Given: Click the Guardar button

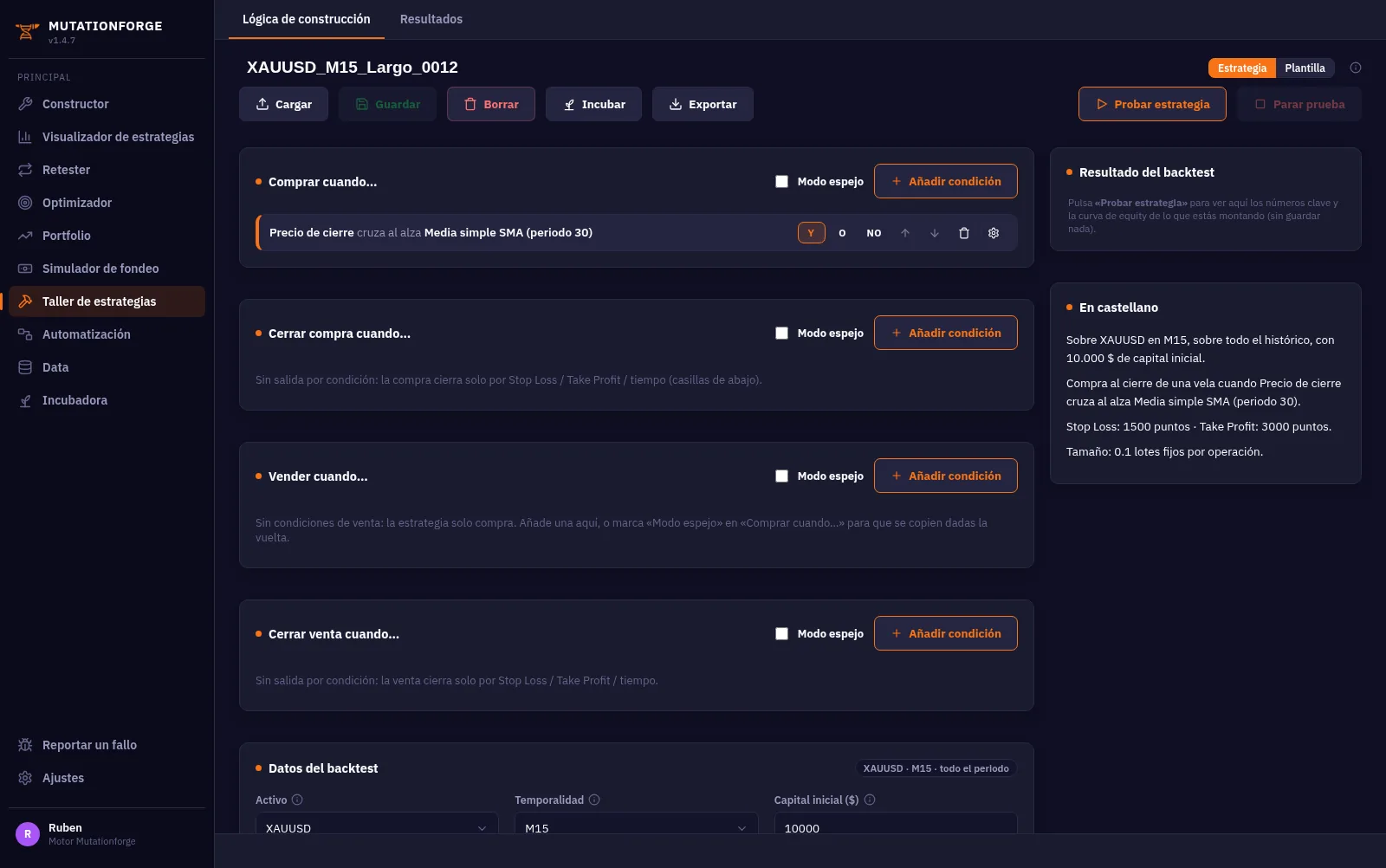Looking at the screenshot, I should [x=388, y=104].
